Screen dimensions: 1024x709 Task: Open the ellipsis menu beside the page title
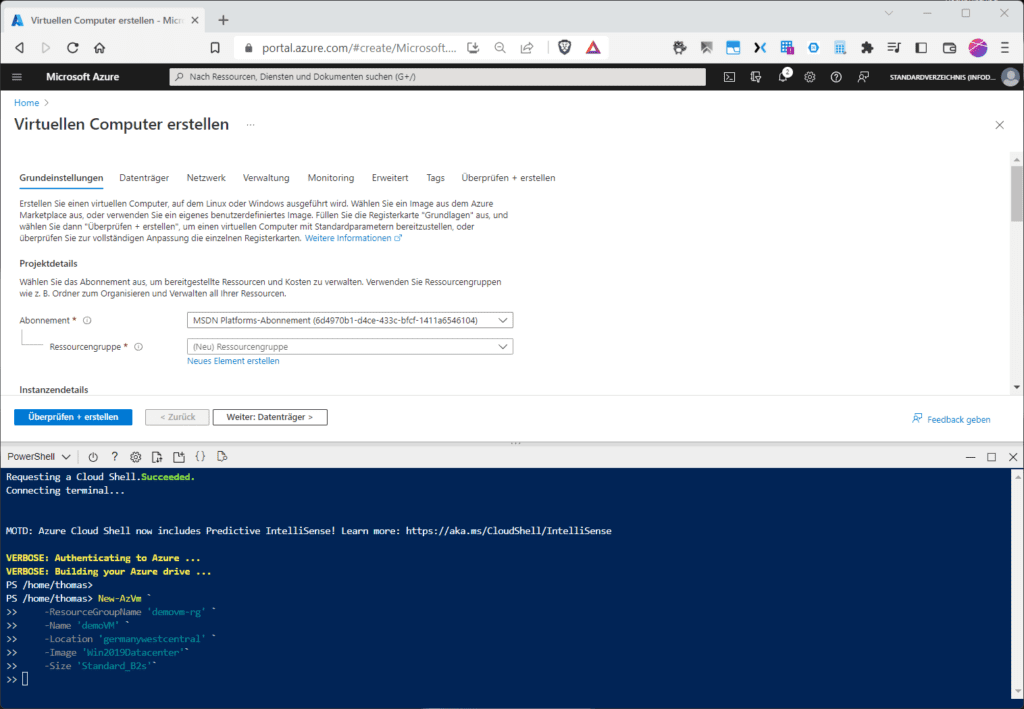[250, 125]
